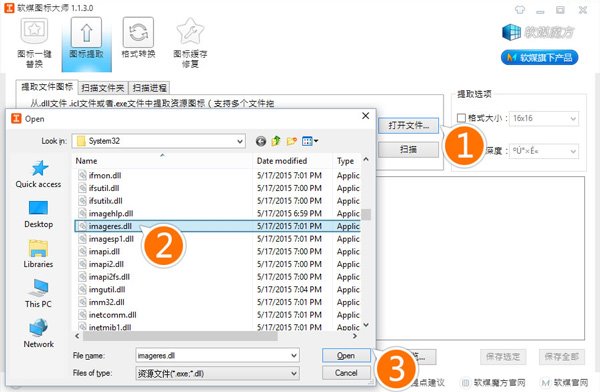This screenshot has width=600, height=392.
Task: Click the 保存选定 button
Action: [x=503, y=357]
